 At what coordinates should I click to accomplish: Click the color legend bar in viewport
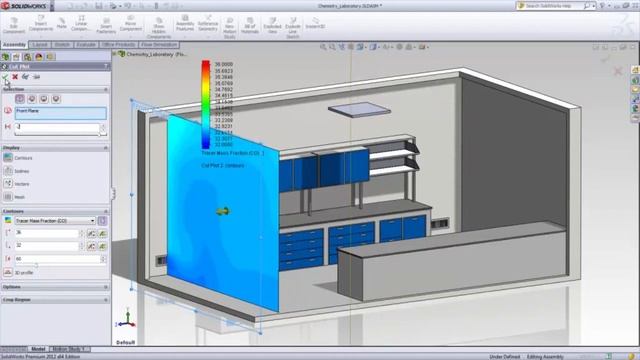point(206,104)
